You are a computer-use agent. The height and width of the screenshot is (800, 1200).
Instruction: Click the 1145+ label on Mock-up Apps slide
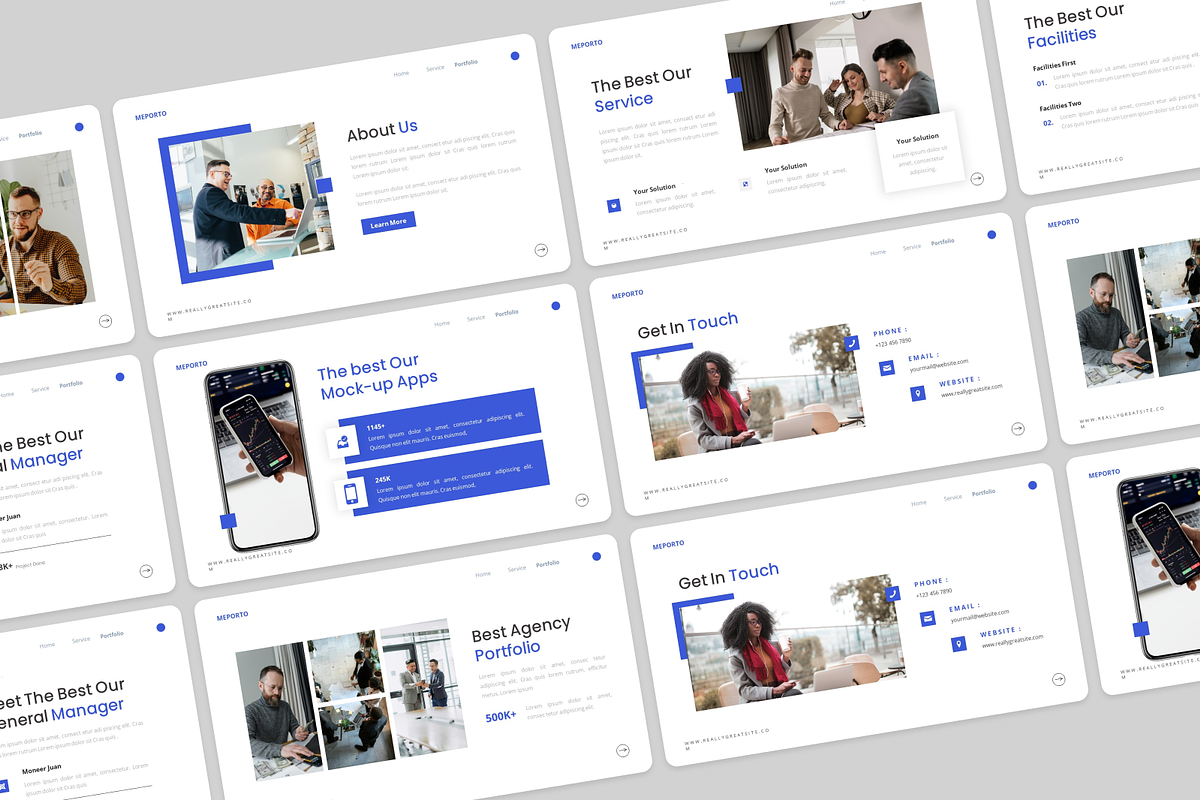[x=376, y=427]
